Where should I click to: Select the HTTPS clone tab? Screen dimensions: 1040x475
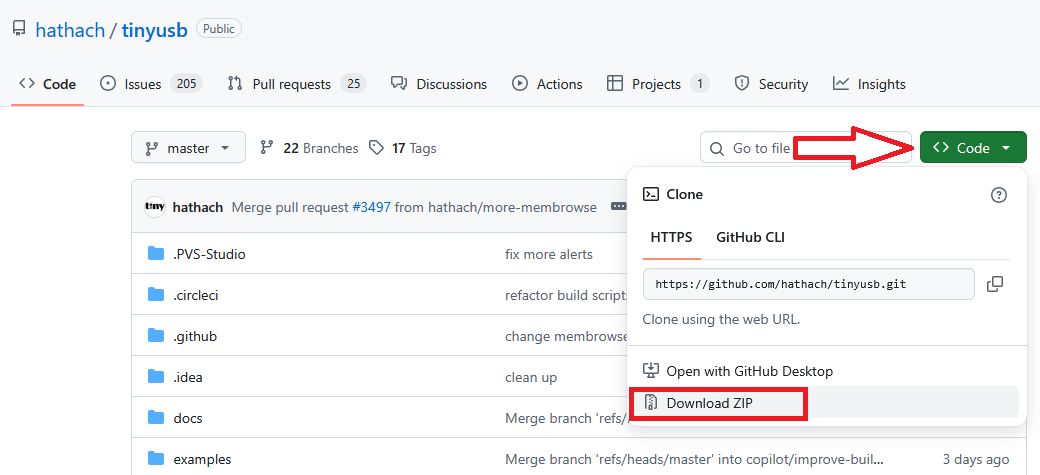[671, 237]
